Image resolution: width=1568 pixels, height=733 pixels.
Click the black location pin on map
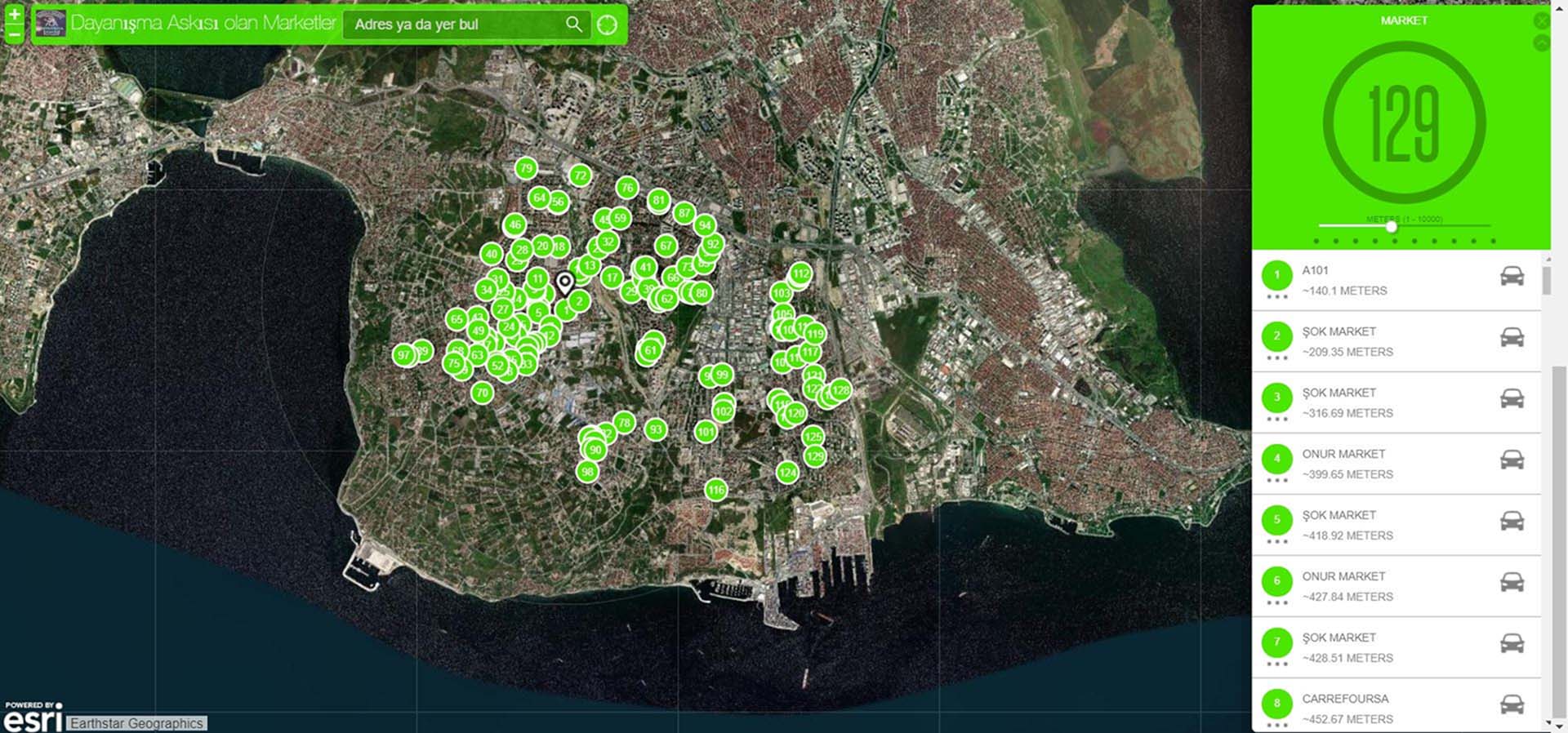tap(564, 284)
